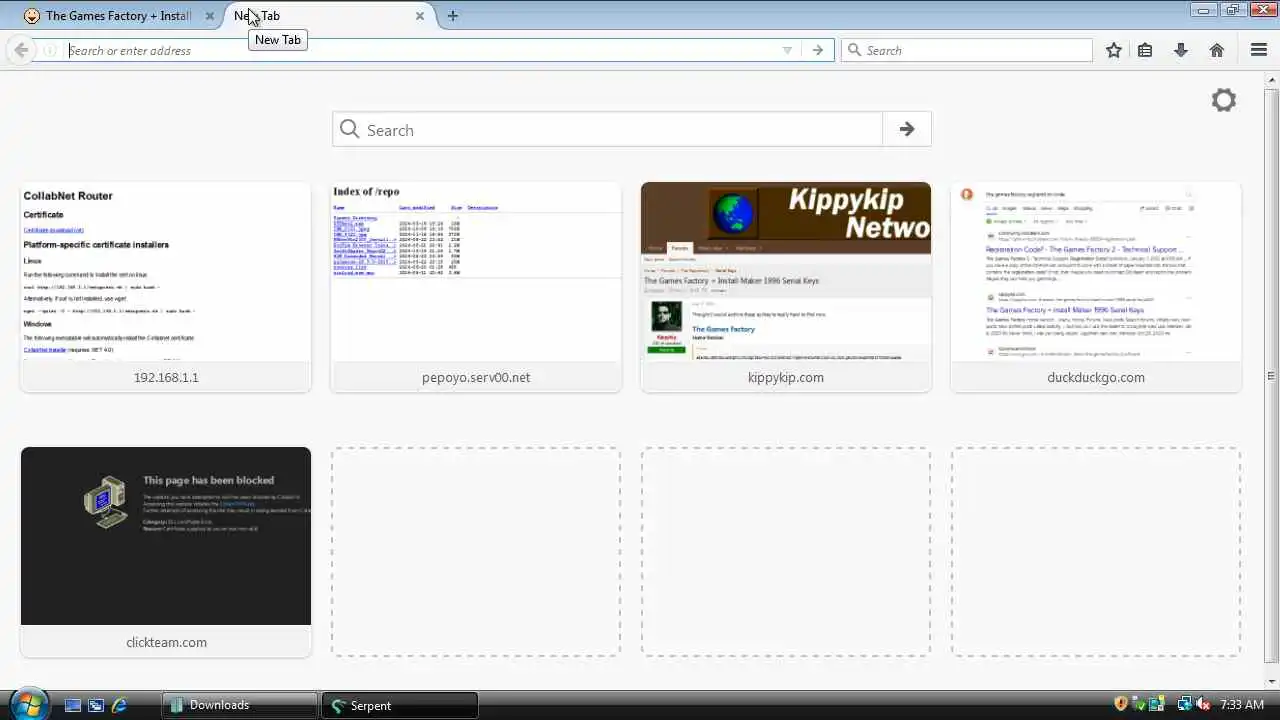The image size is (1280, 720).
Task: Submit search with the arrow button
Action: coord(907,129)
